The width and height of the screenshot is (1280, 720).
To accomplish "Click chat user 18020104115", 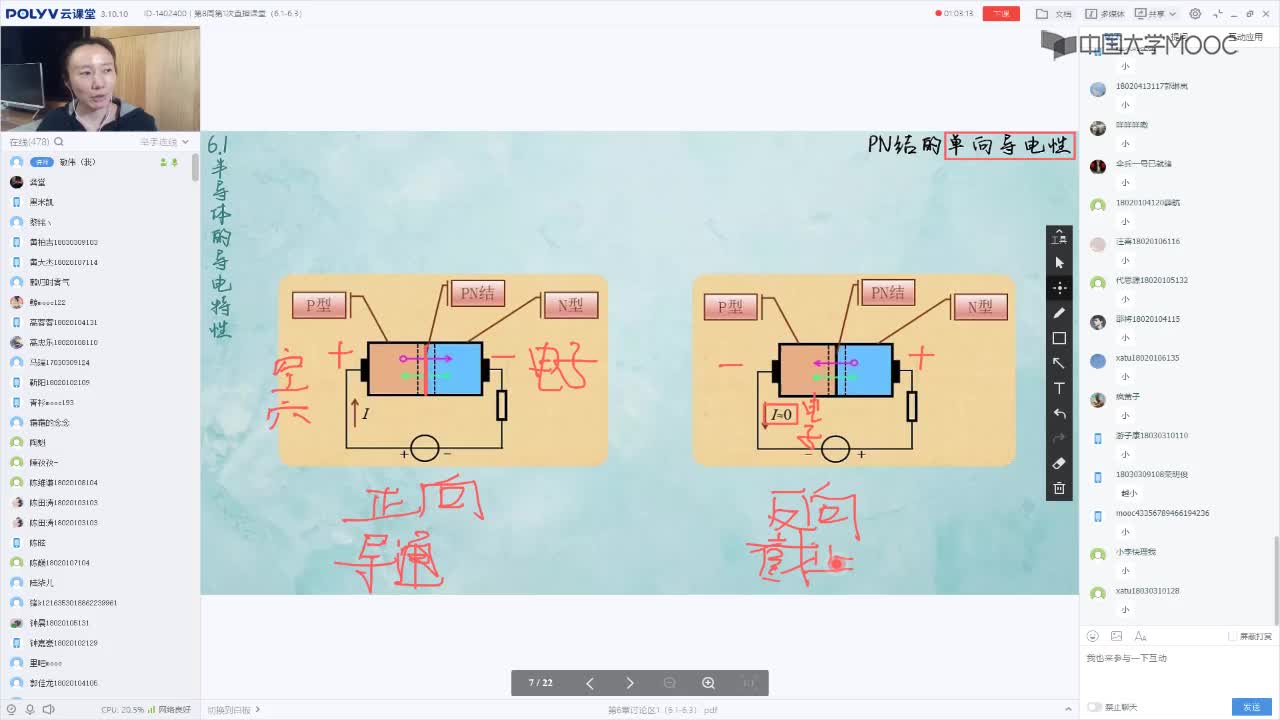I will (x=1148, y=319).
